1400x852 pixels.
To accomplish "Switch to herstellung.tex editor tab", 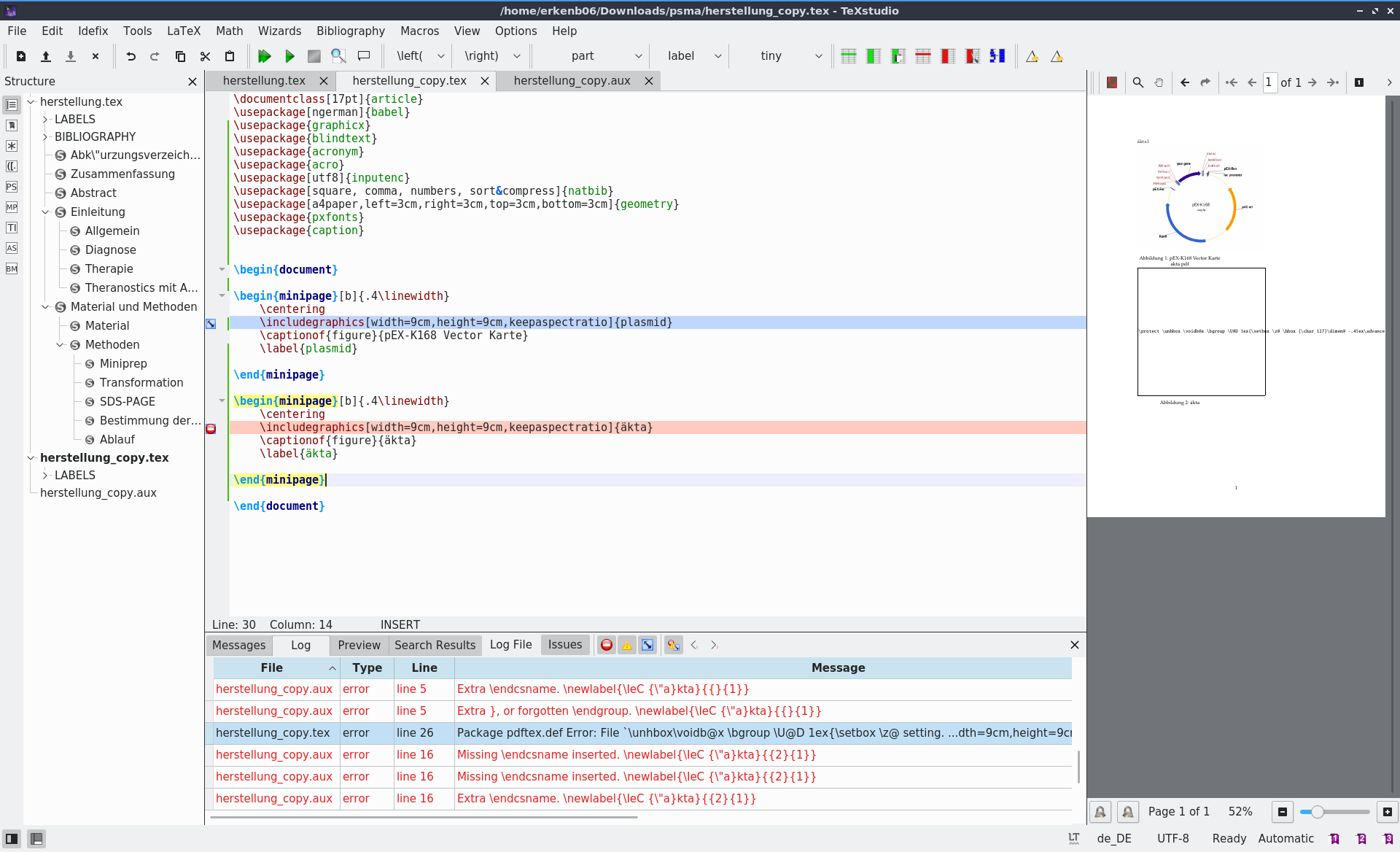I will (x=264, y=81).
